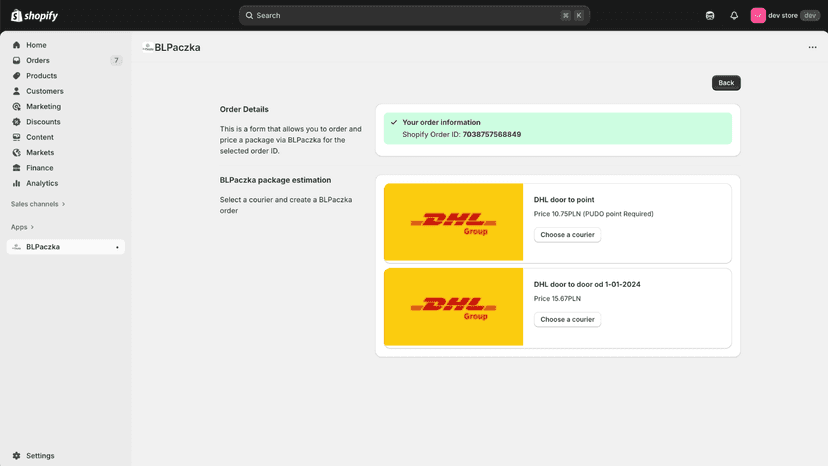Click the BLPaczka app icon in header
The image size is (828, 466).
148,47
